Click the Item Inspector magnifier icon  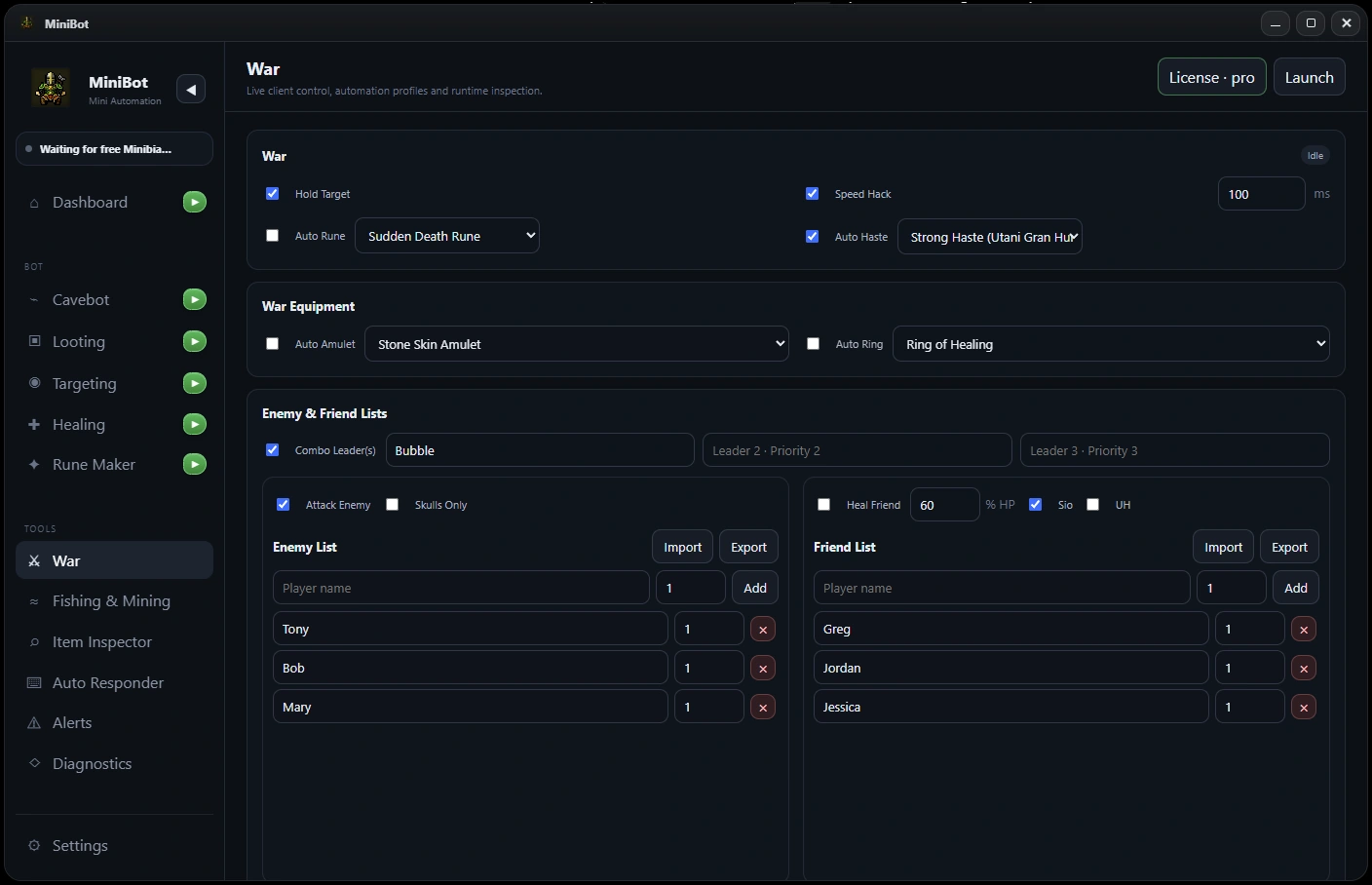point(34,641)
